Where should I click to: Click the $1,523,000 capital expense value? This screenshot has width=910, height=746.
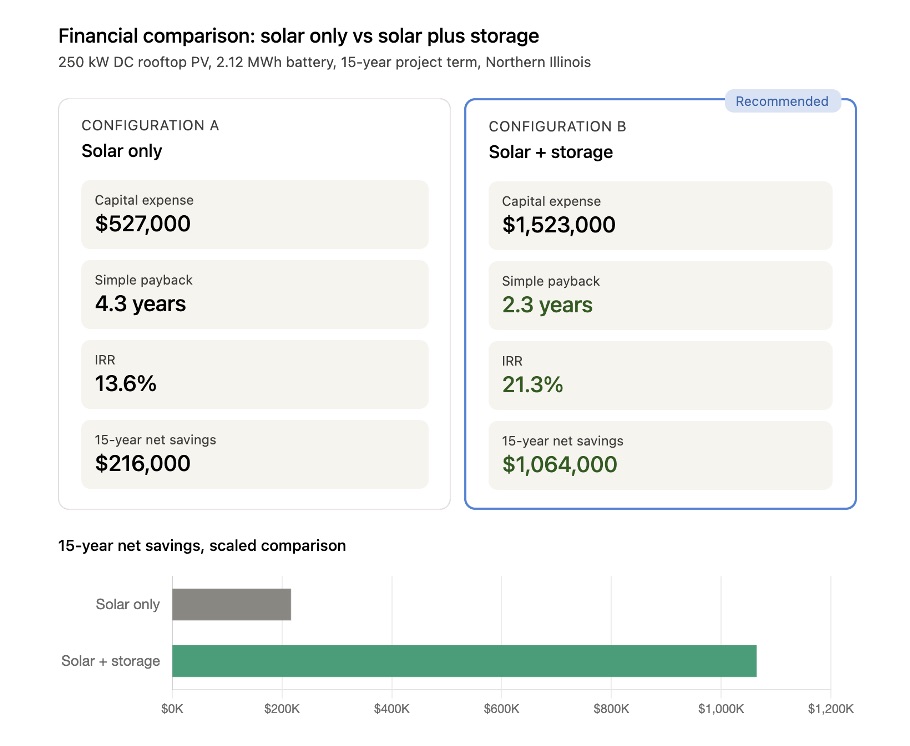point(558,225)
